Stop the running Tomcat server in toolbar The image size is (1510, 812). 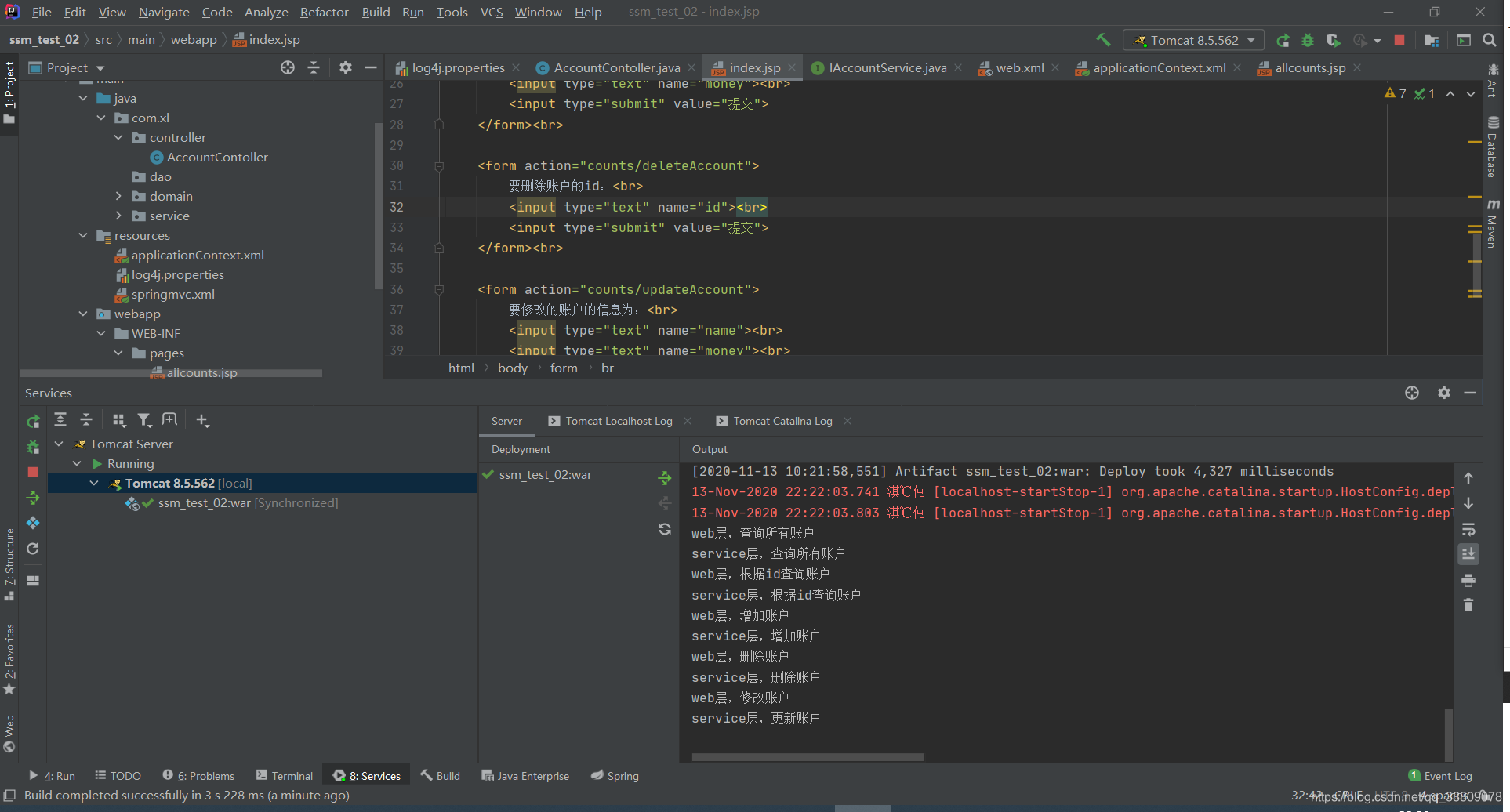pos(1399,40)
